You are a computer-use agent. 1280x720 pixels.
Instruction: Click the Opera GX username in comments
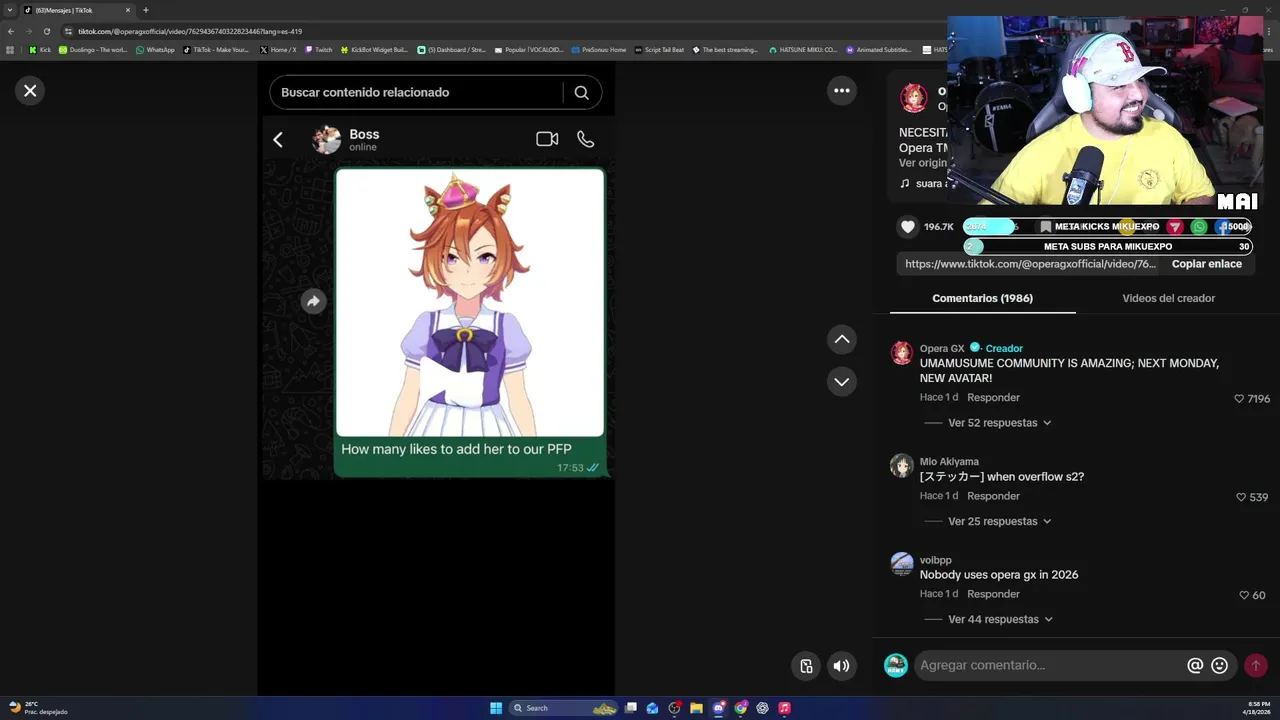(x=942, y=349)
